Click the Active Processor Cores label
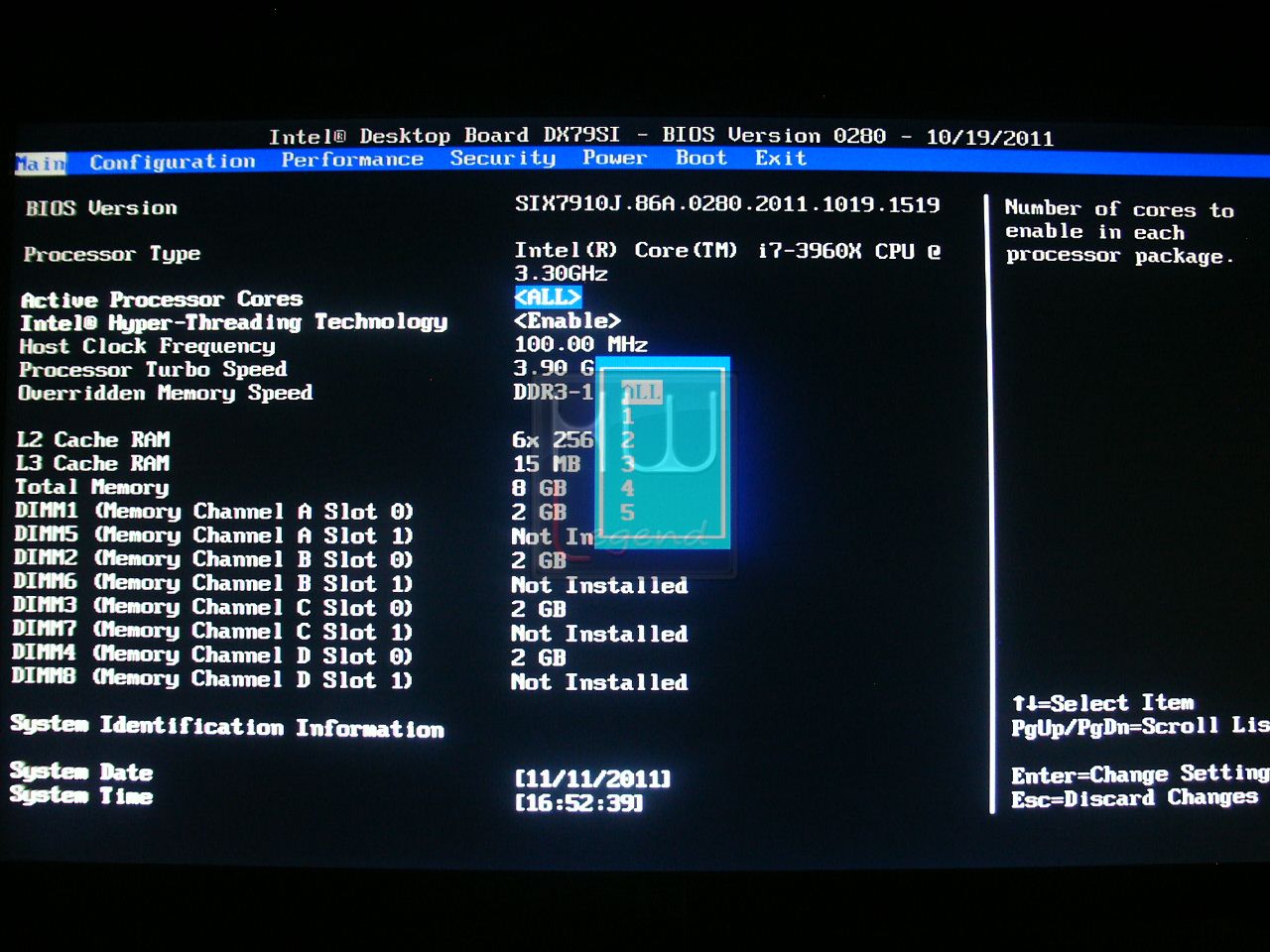Viewport: 1270px width, 952px height. [162, 299]
